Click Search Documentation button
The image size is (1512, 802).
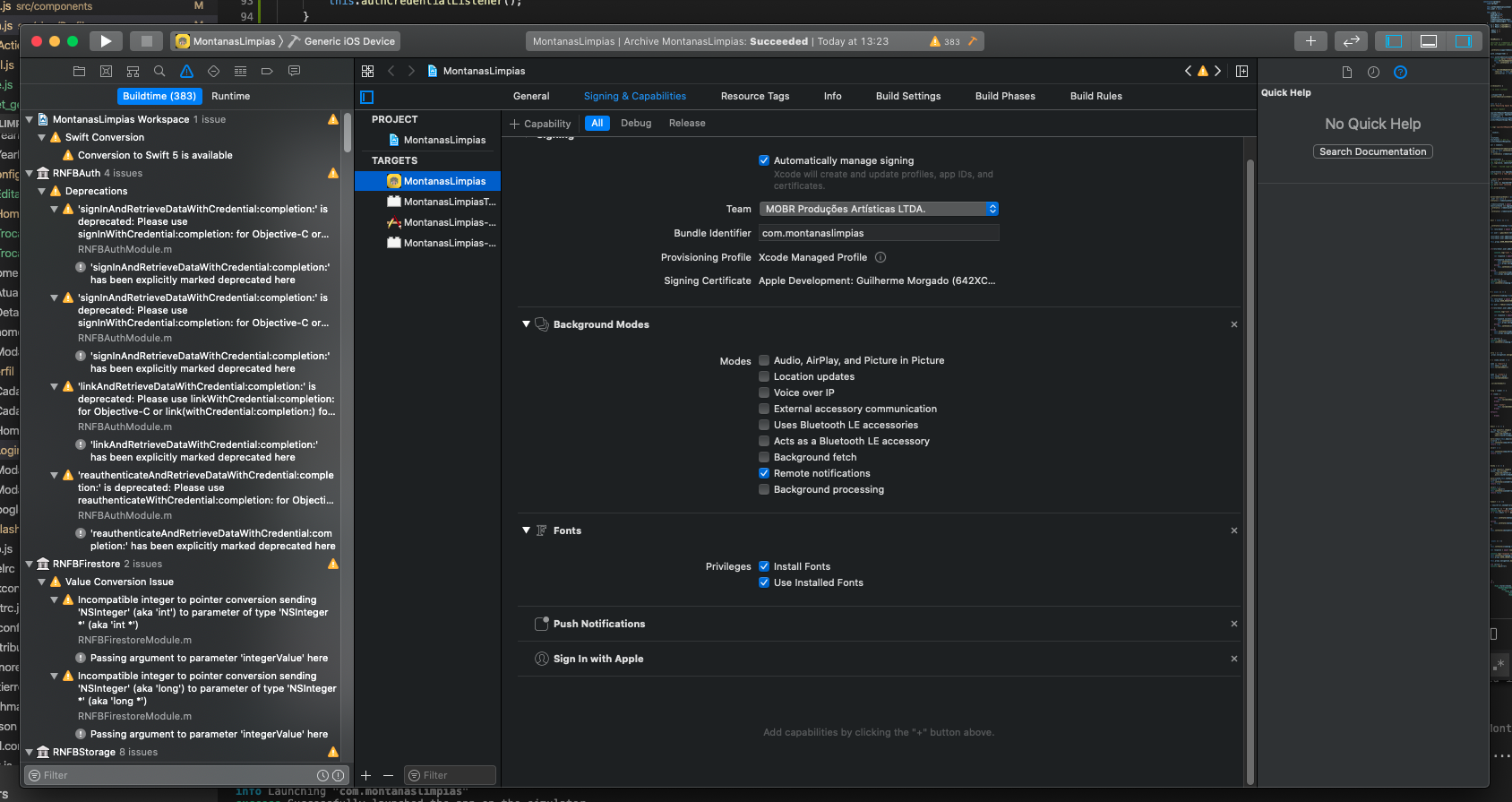(1372, 151)
